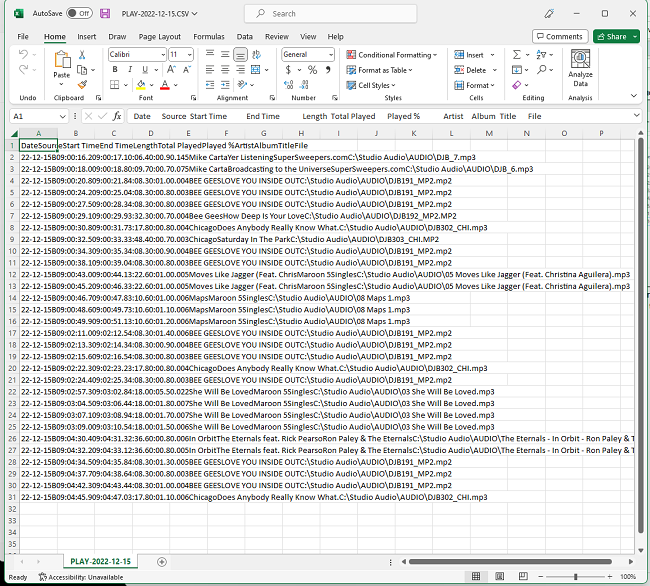The image size is (650, 586).
Task: Toggle AutoSave switch
Action: point(79,13)
